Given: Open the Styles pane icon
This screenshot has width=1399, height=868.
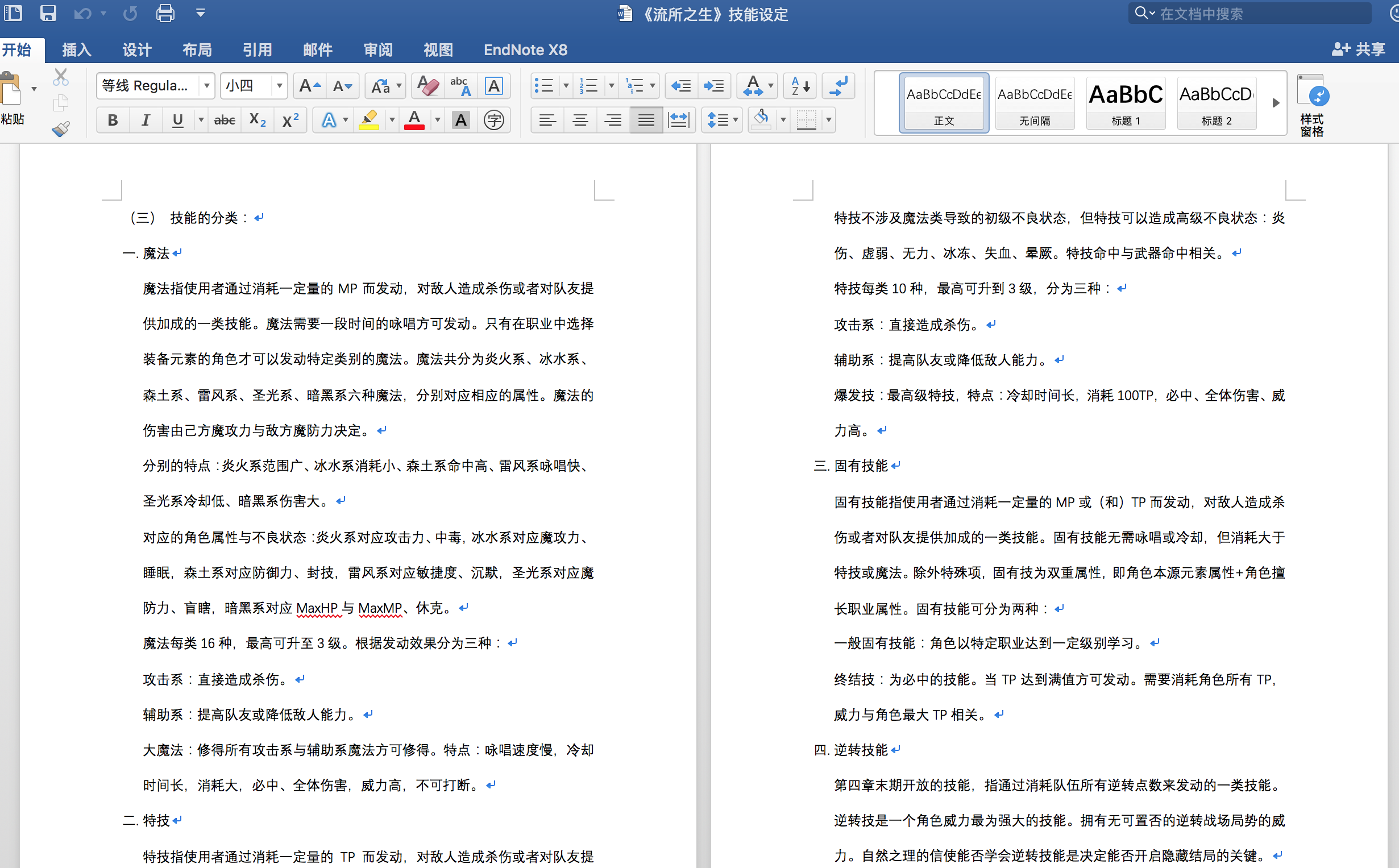Looking at the screenshot, I should (1313, 106).
